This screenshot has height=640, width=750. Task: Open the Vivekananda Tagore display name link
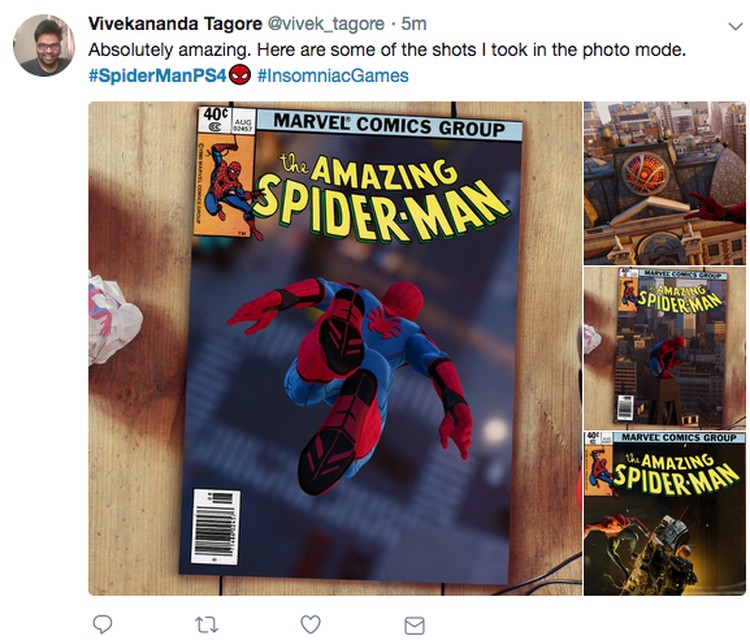(x=175, y=23)
